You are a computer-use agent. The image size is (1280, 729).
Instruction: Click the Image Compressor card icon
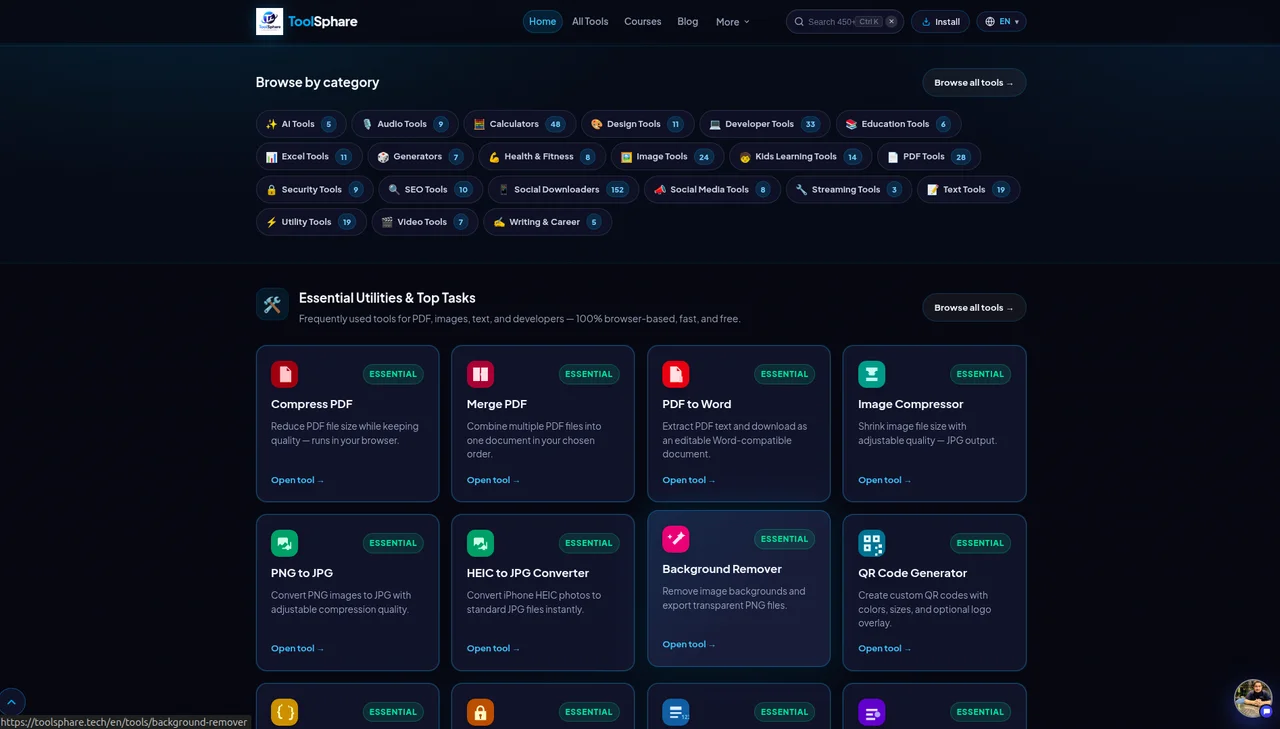871,374
